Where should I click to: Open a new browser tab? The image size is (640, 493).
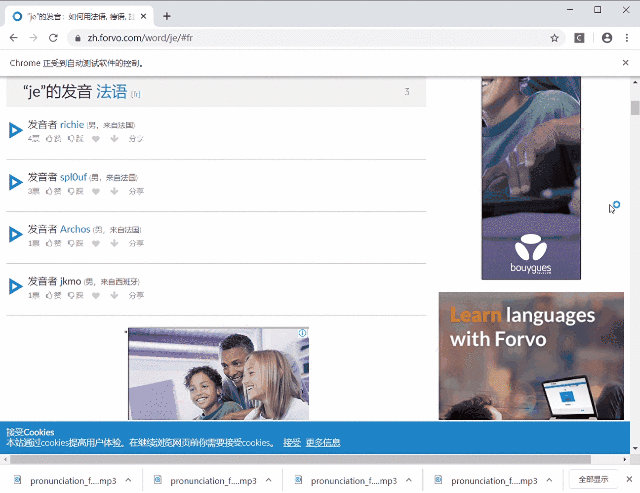click(x=166, y=15)
